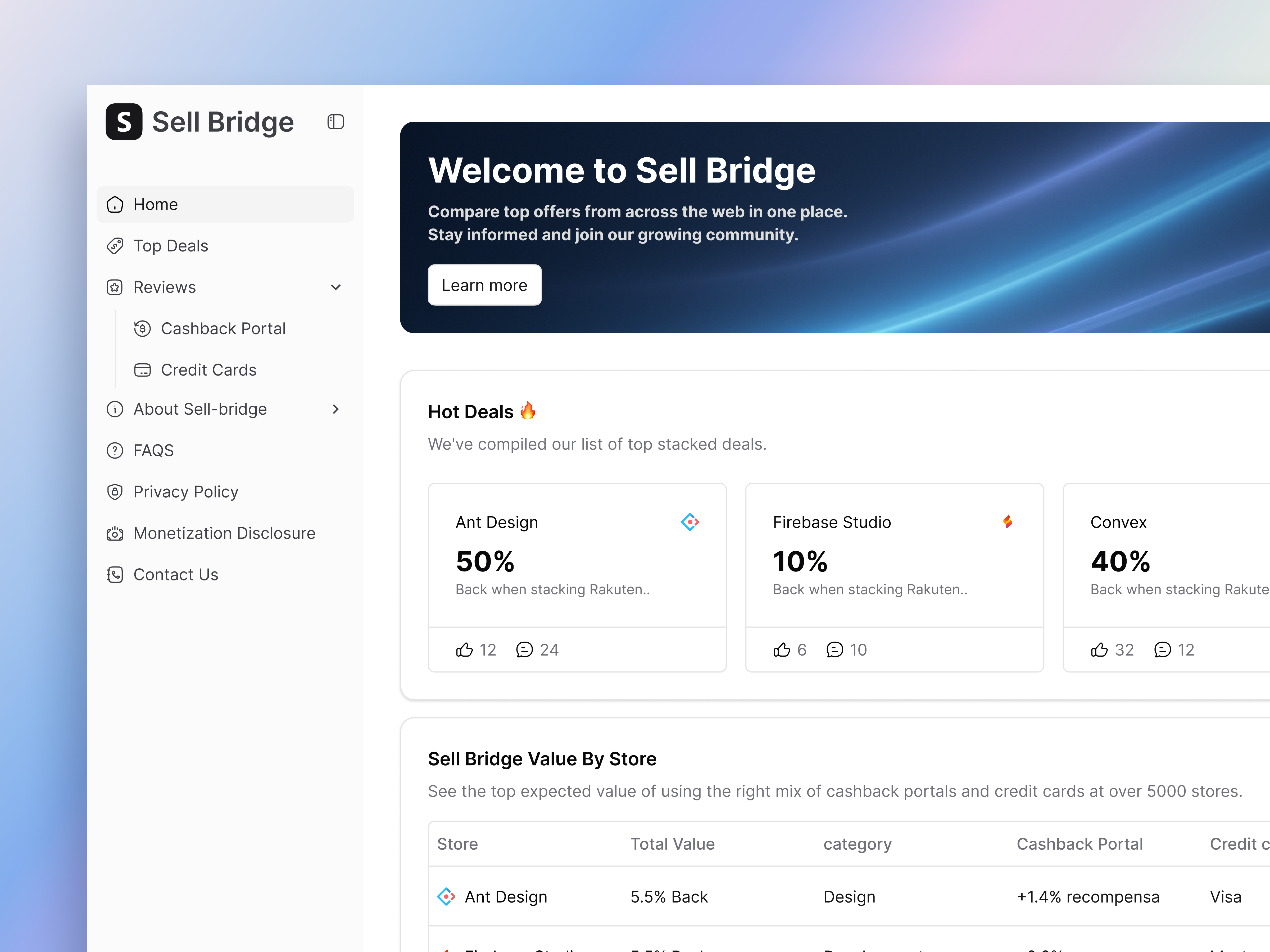Click the Privacy Policy shield icon
The image size is (1270, 952).
115,492
